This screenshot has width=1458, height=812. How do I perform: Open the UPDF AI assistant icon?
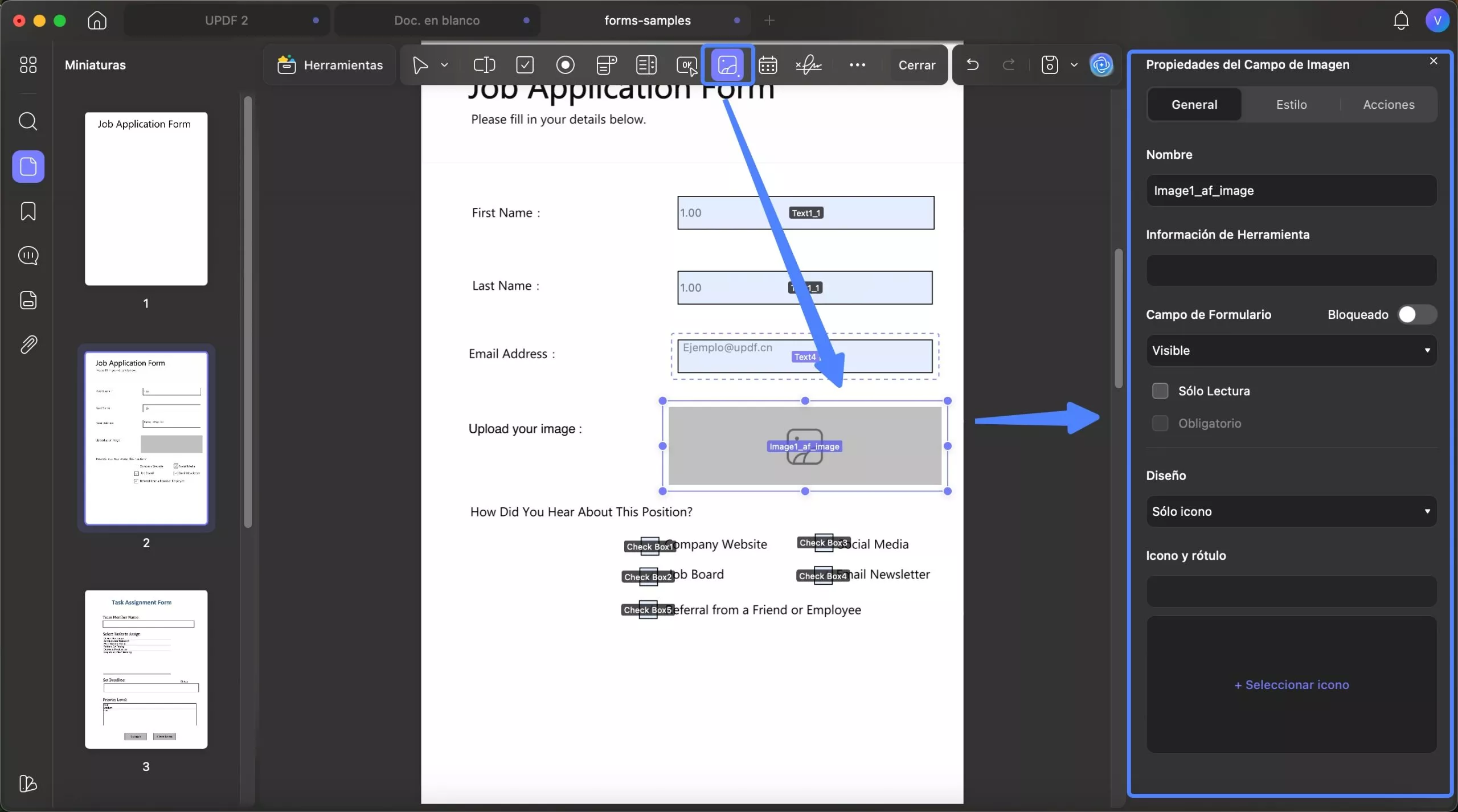click(1101, 65)
